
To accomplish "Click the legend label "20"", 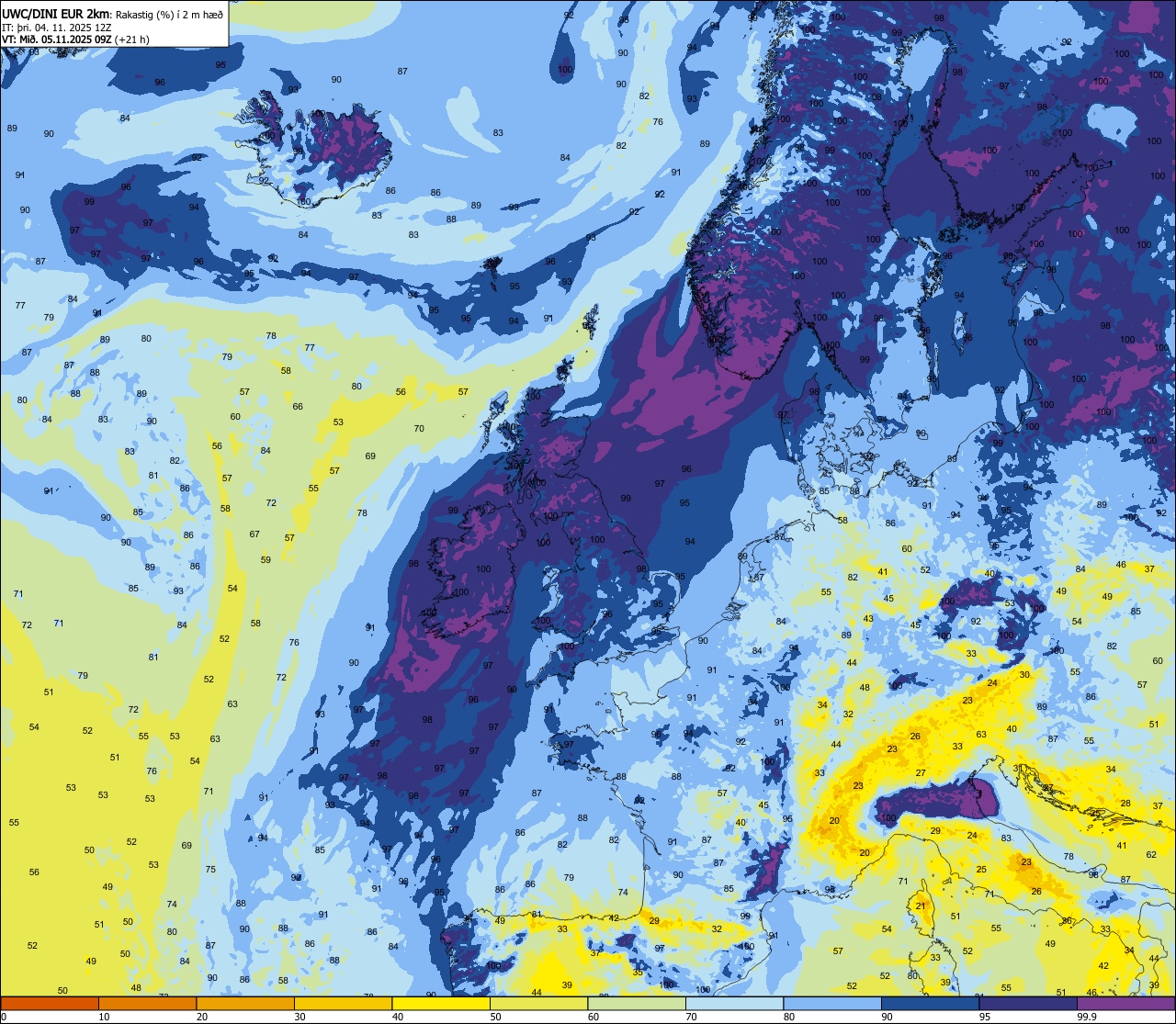I will [x=202, y=1017].
